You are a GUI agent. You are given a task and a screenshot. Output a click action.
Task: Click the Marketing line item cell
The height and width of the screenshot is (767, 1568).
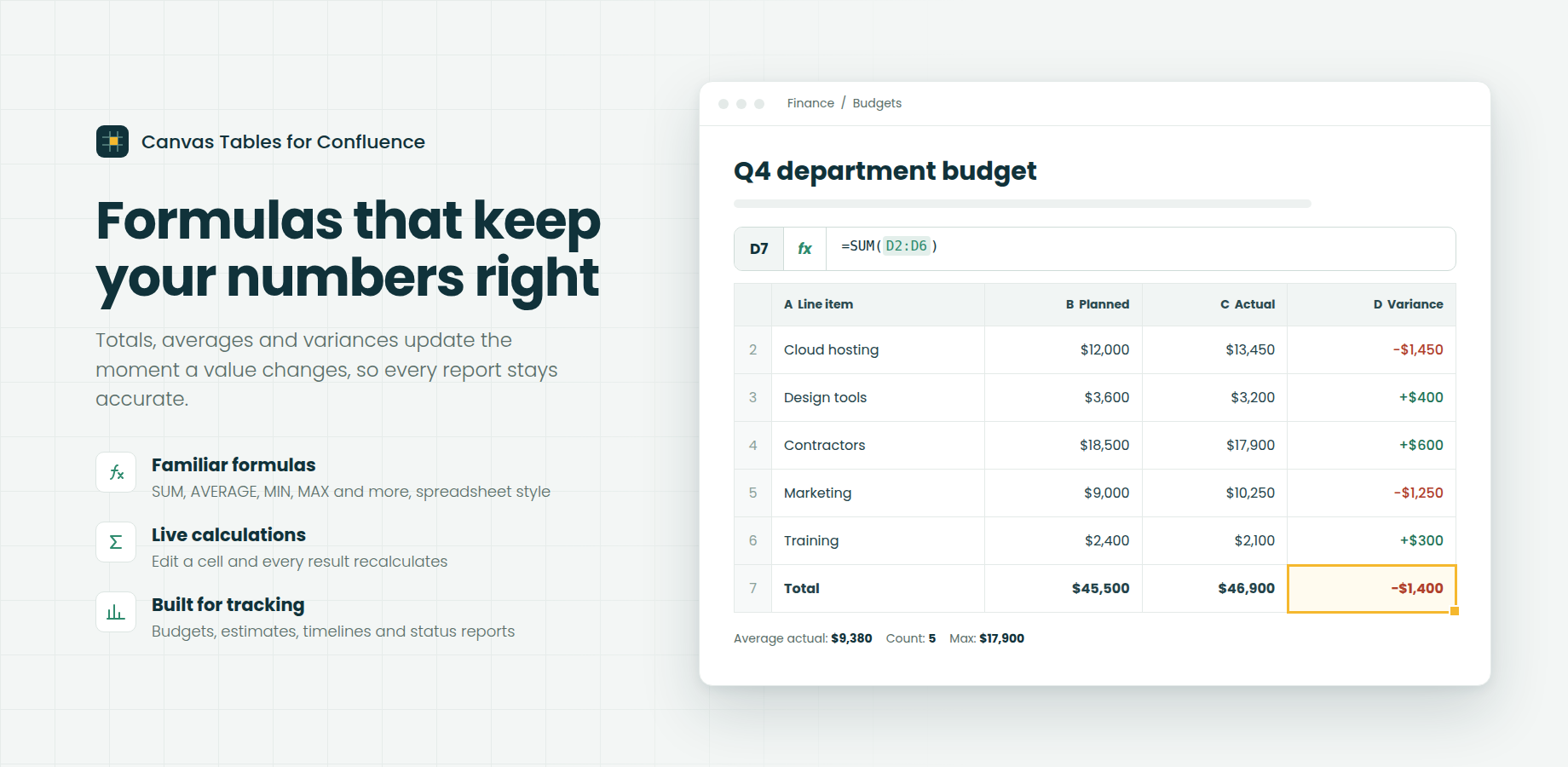tap(878, 493)
